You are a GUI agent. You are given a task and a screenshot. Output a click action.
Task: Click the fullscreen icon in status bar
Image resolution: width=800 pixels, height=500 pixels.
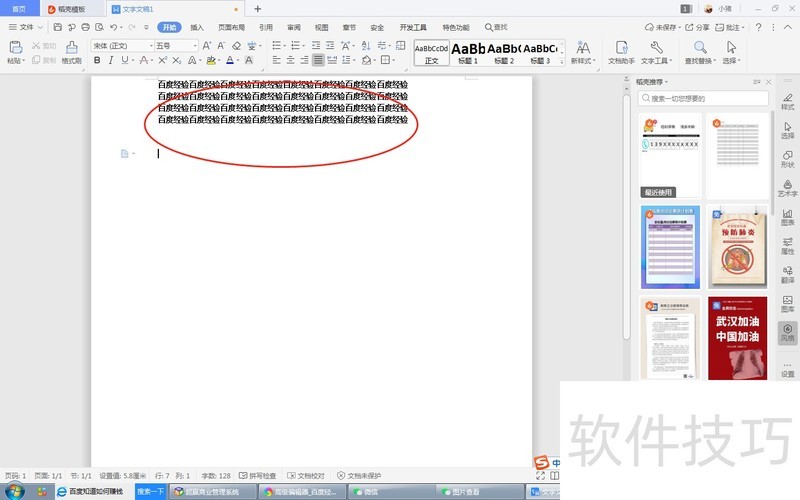tap(540, 476)
